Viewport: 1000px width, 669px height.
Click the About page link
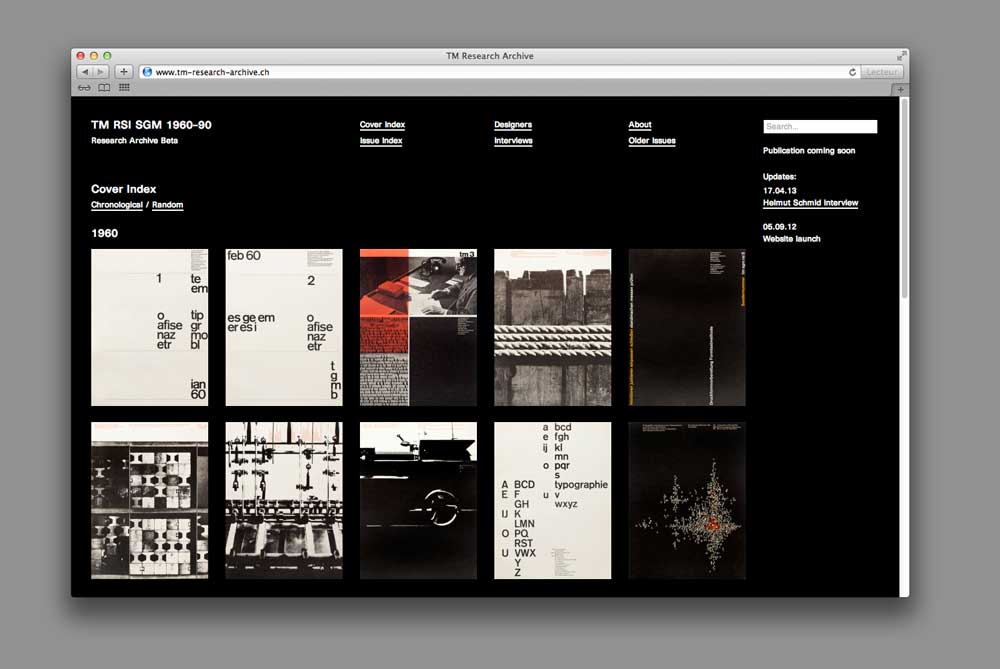coord(639,124)
